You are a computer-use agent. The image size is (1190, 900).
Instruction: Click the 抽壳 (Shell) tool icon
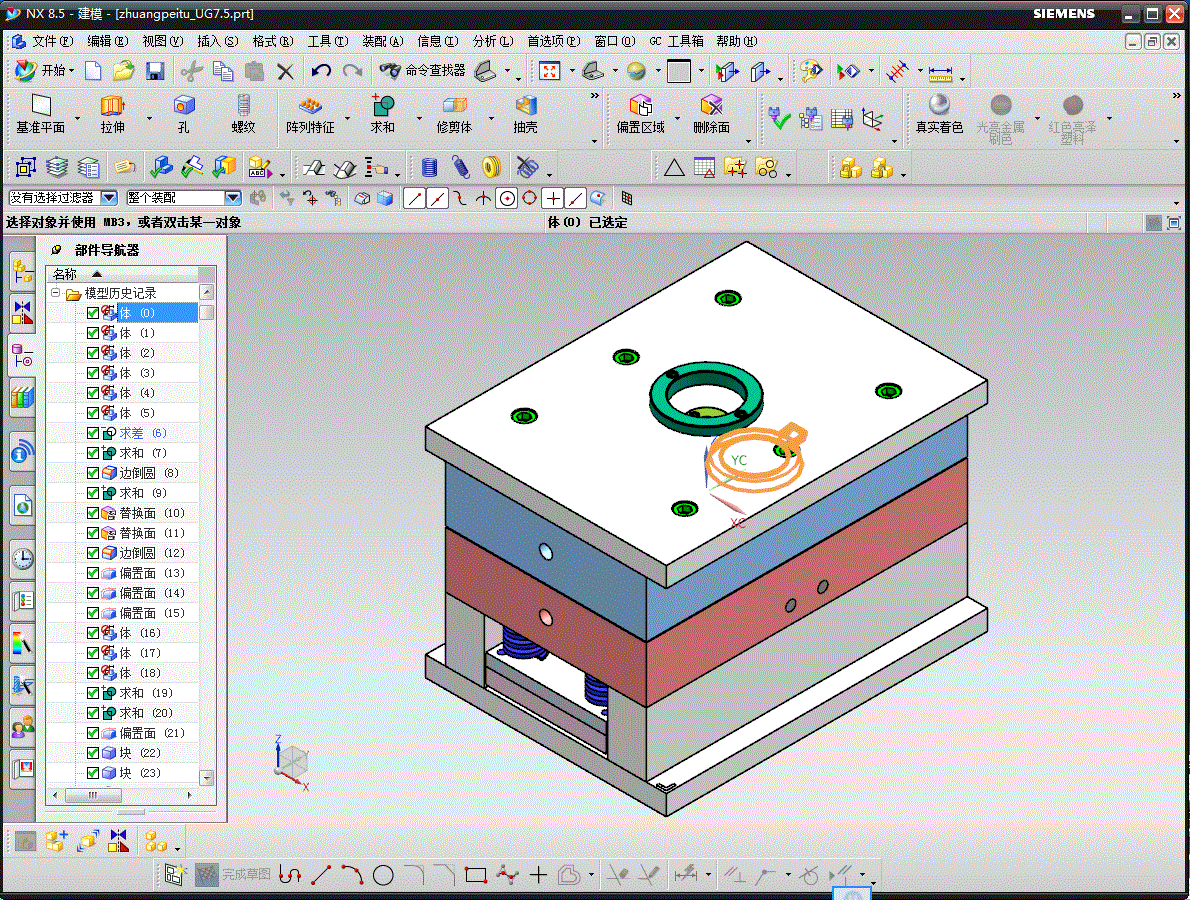(526, 105)
